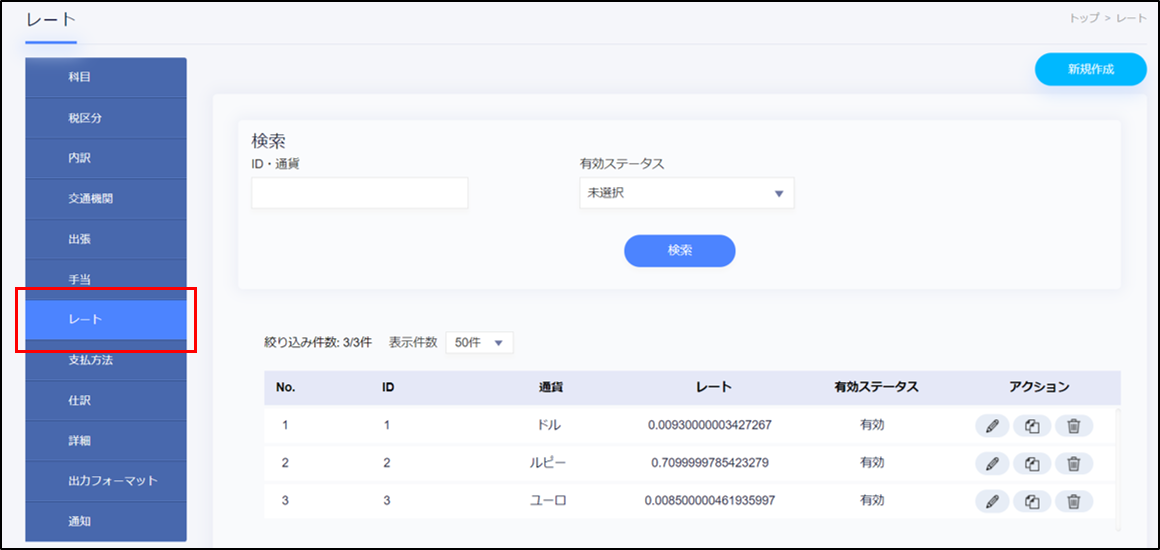Go to 出力フォーマット menu item
Viewport: 1160px width, 550px height.
[x=106, y=481]
